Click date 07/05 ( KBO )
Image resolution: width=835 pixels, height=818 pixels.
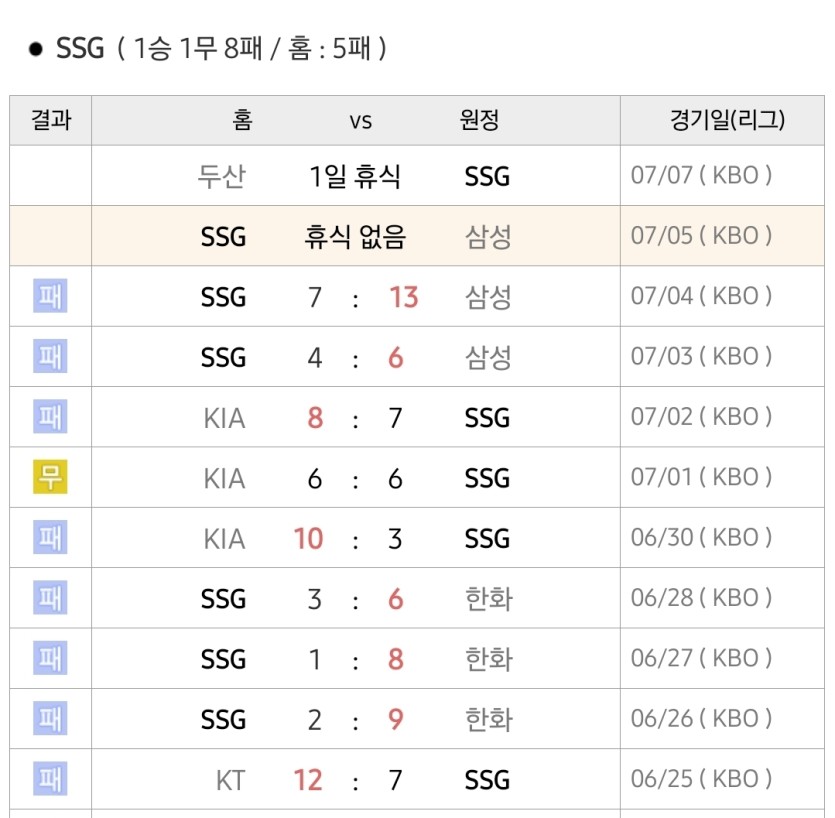701,235
